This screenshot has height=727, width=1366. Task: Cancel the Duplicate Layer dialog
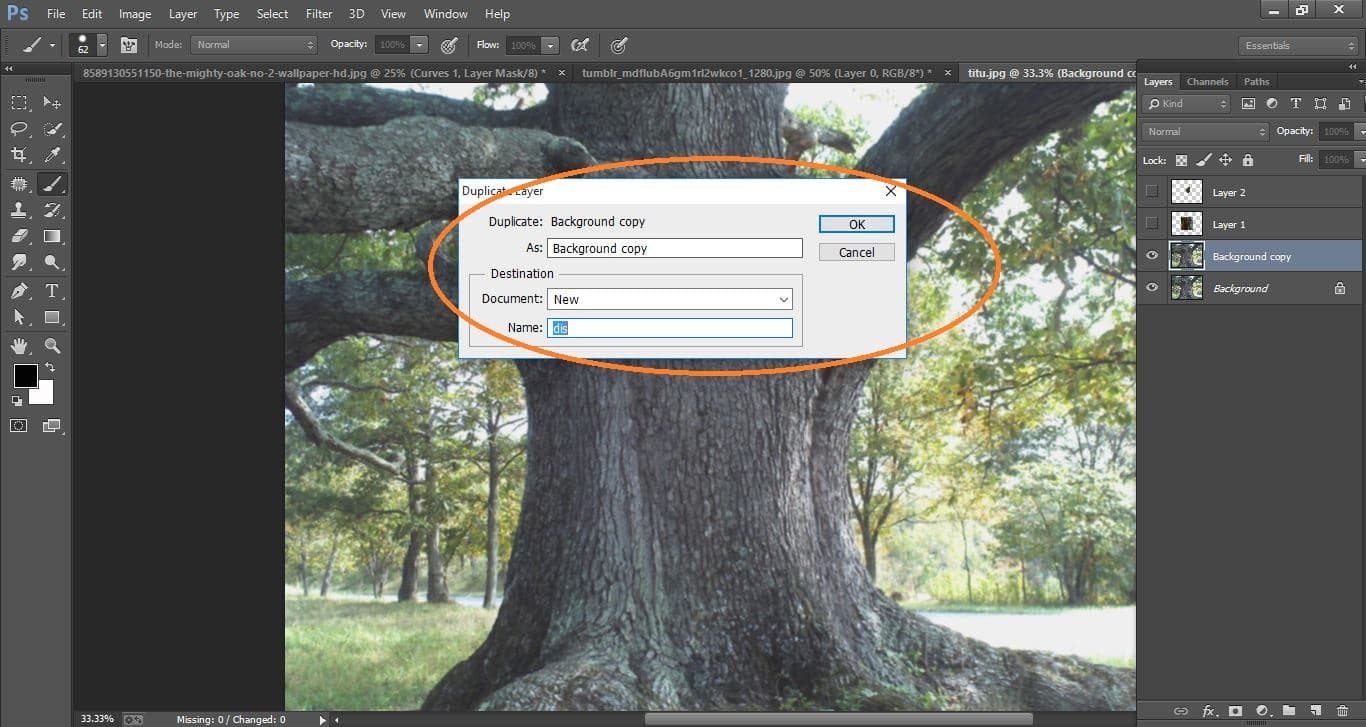click(856, 252)
